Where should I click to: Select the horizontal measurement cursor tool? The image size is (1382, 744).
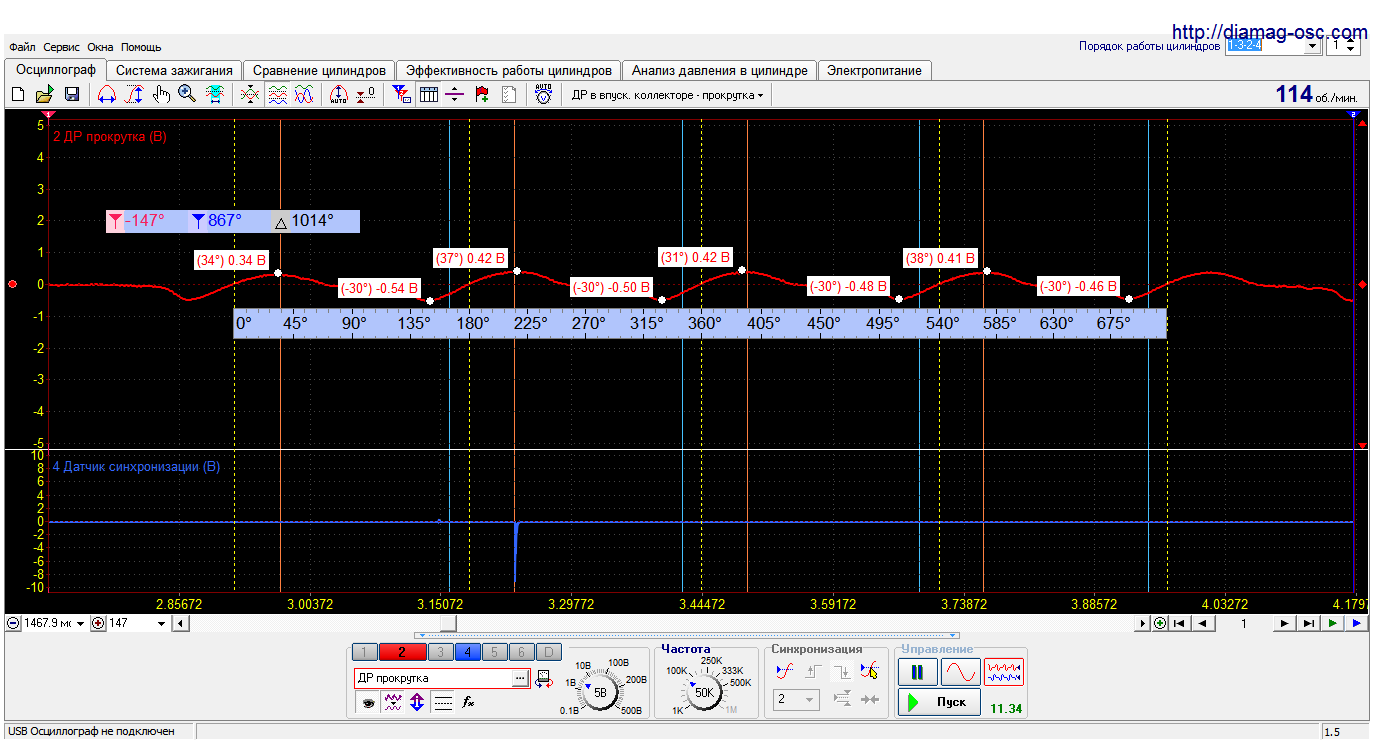click(106, 95)
